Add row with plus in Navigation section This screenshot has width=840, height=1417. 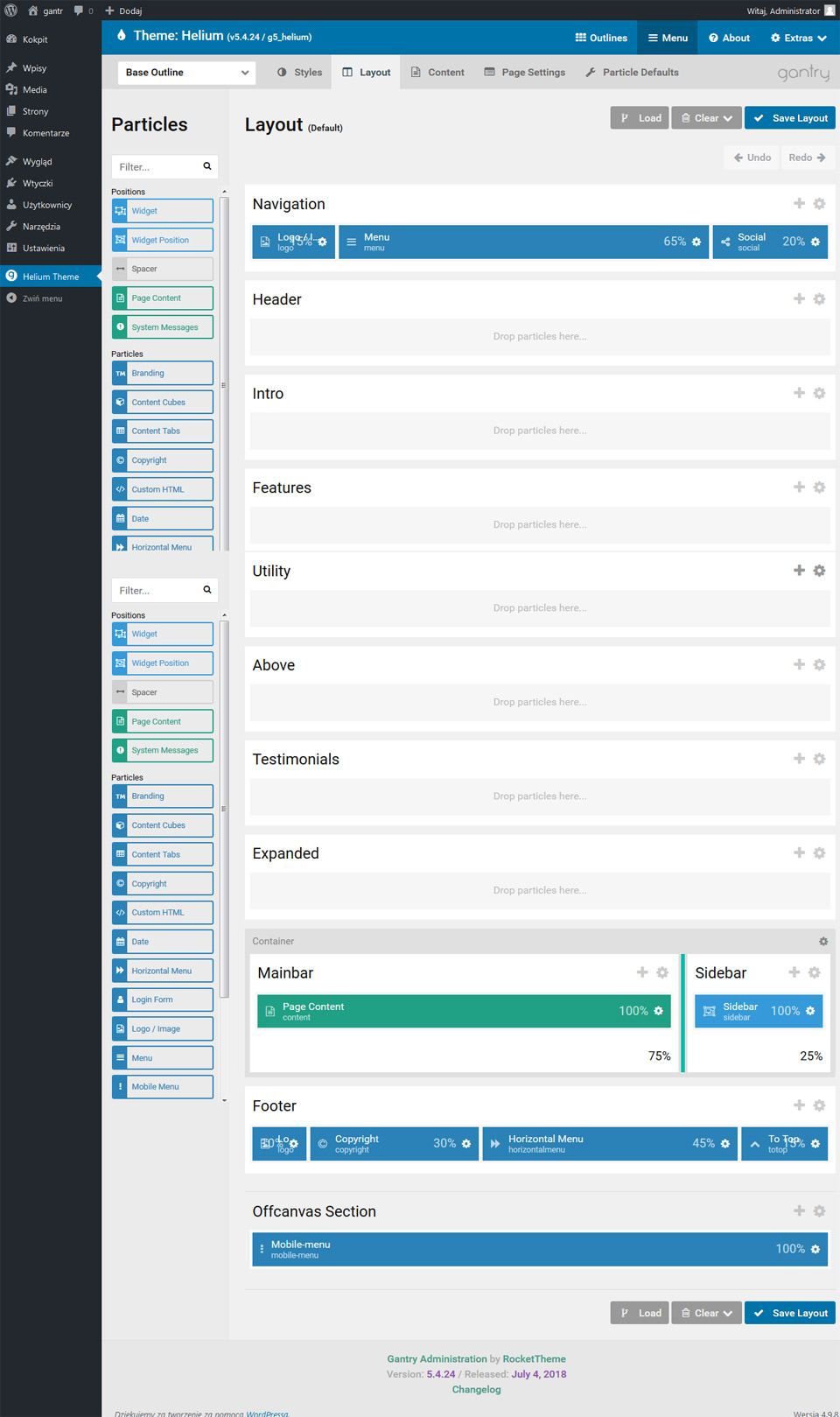(x=799, y=204)
